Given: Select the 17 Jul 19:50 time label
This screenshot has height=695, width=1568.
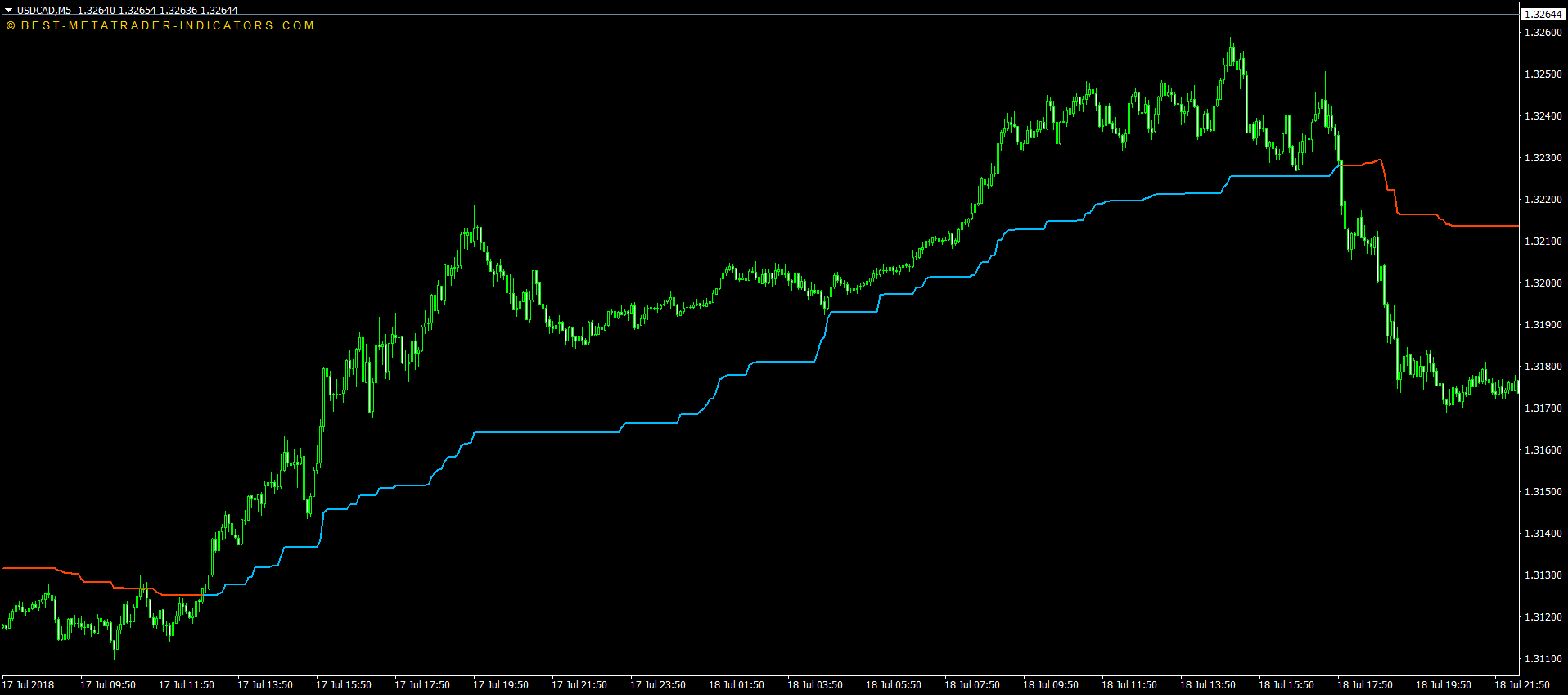Looking at the screenshot, I should point(501,685).
